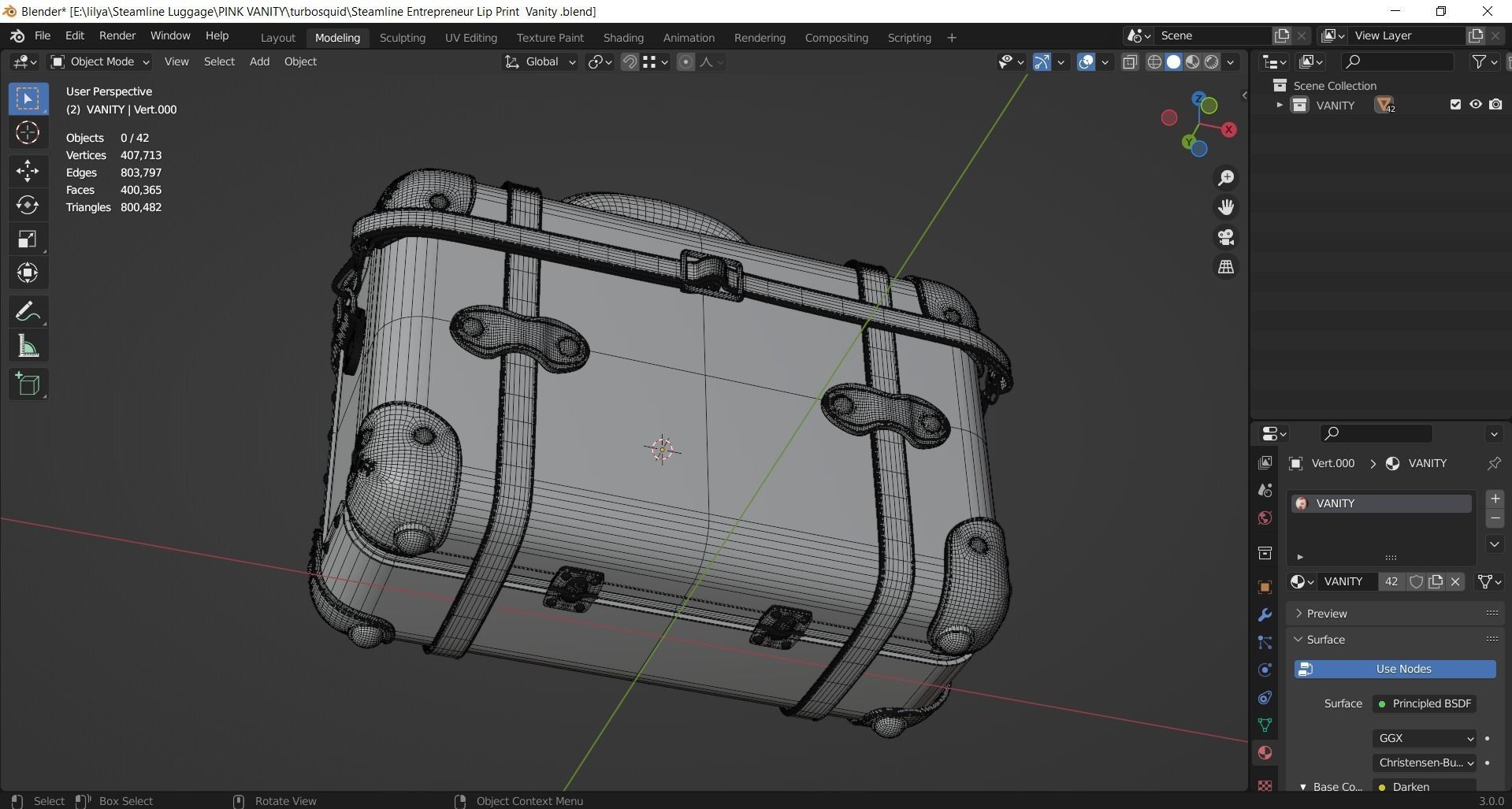1512x809 pixels.
Task: Open the Physics properties tab
Action: pos(1265,670)
